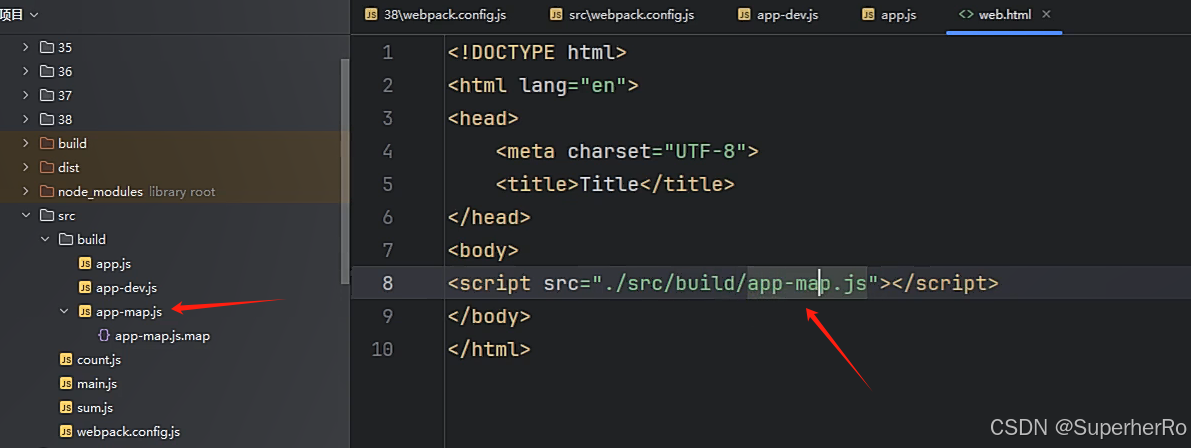Open app.js in the project tree

coord(115,263)
